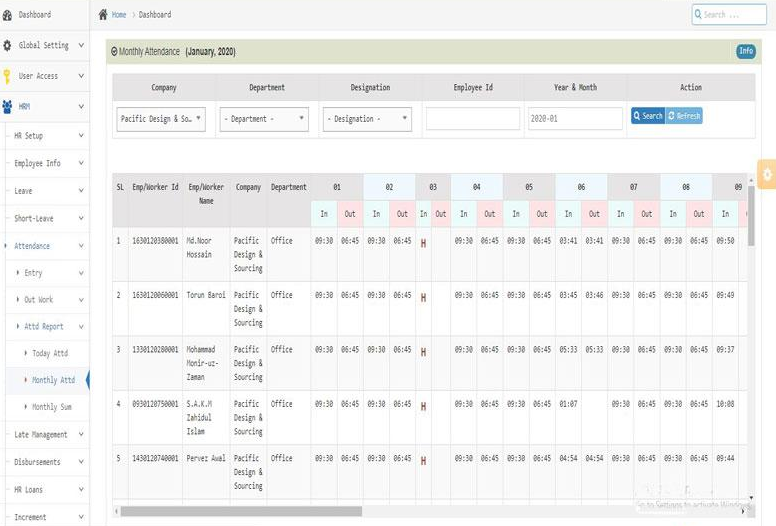Click scroll-left arrow of horizontal scrollbar
Viewport: 776px width, 526px height.
pos(116,511)
